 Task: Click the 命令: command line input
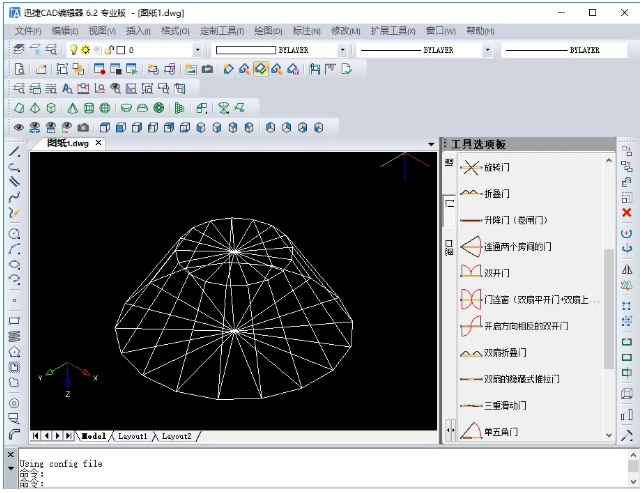(x=322, y=484)
